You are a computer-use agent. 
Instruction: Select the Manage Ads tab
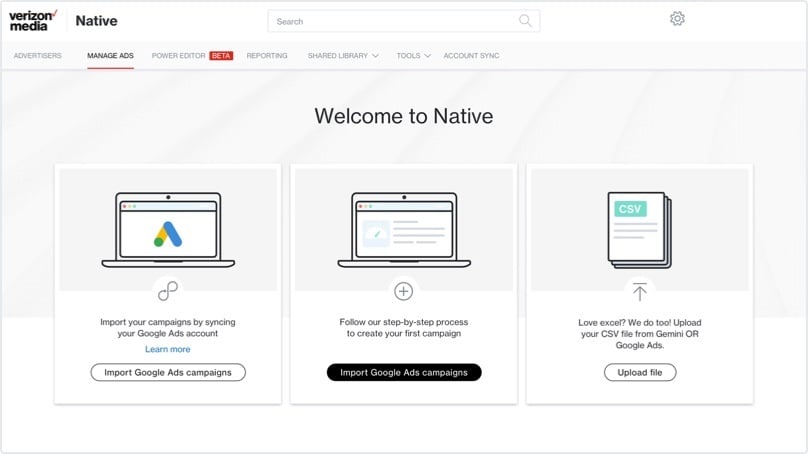[x=110, y=56]
